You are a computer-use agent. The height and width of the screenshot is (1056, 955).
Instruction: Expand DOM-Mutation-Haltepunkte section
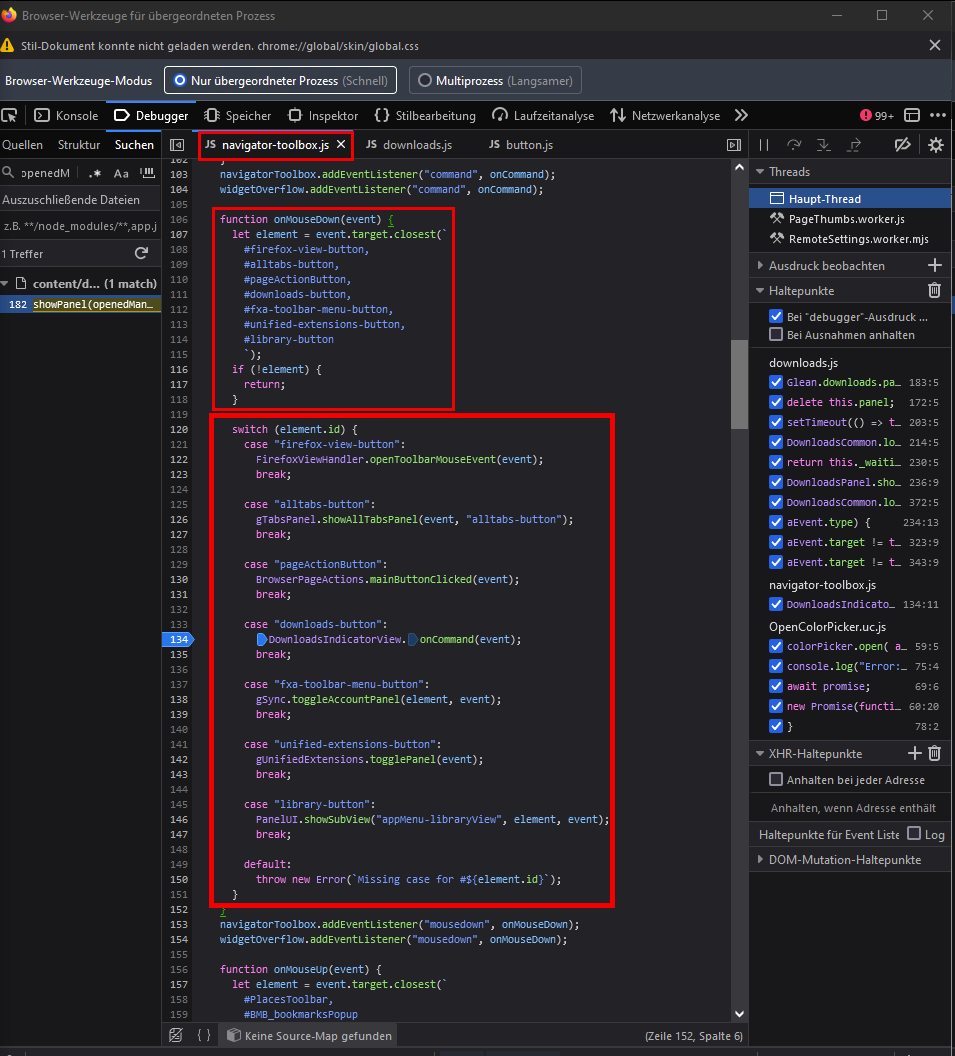pos(760,859)
